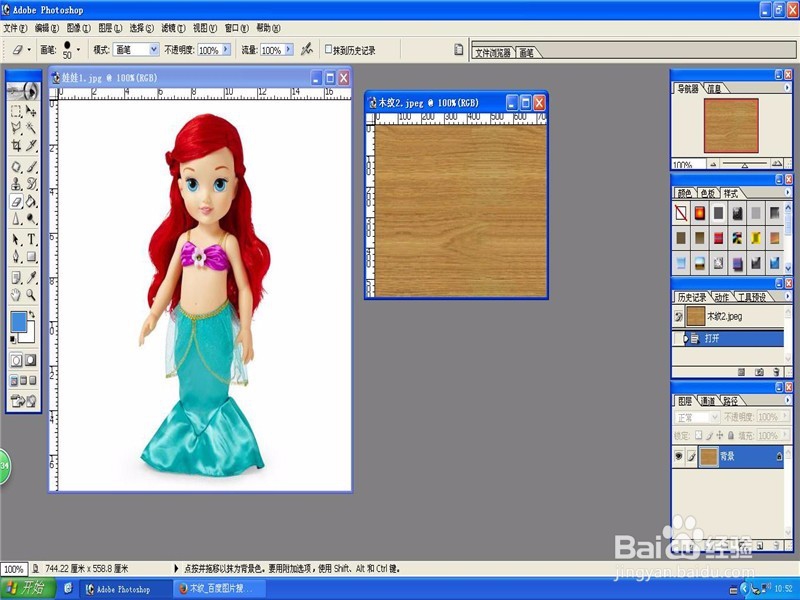800x600 pixels.
Task: Select the Brush tool in toolbox
Action: [31, 167]
